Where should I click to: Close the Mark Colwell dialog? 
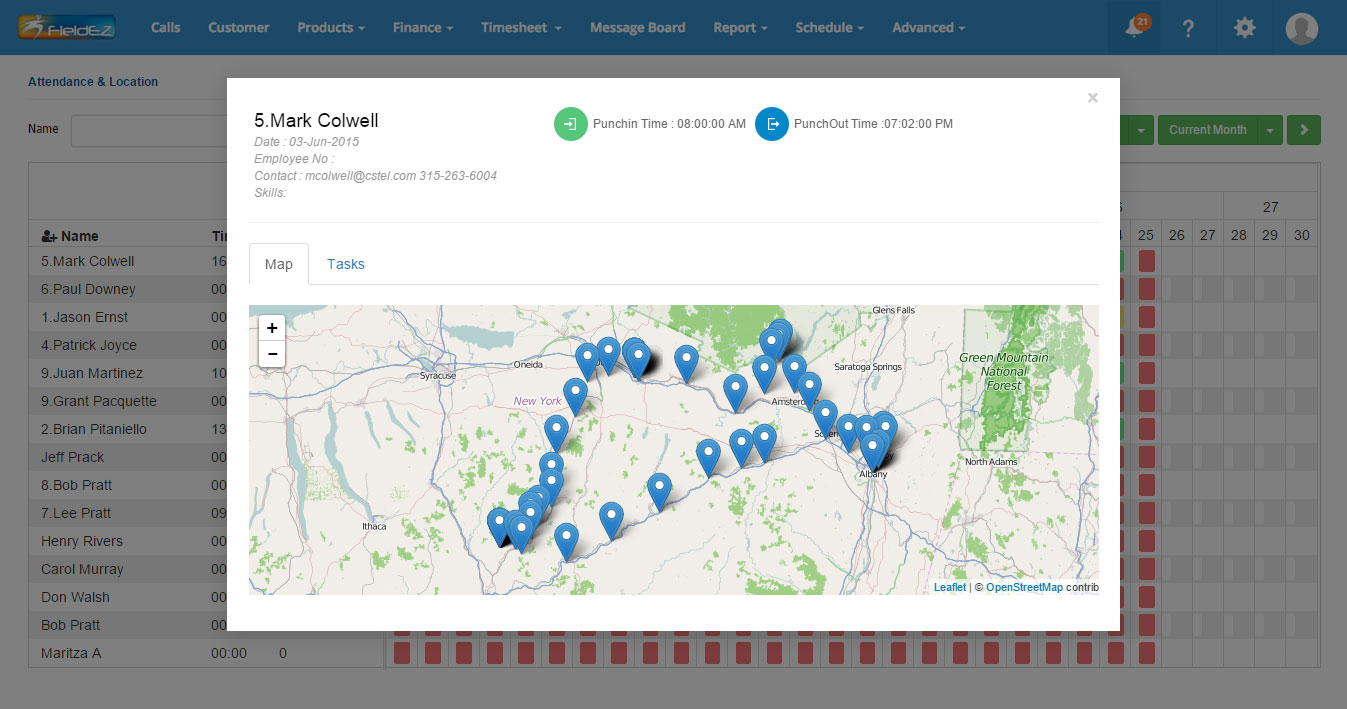click(x=1093, y=97)
